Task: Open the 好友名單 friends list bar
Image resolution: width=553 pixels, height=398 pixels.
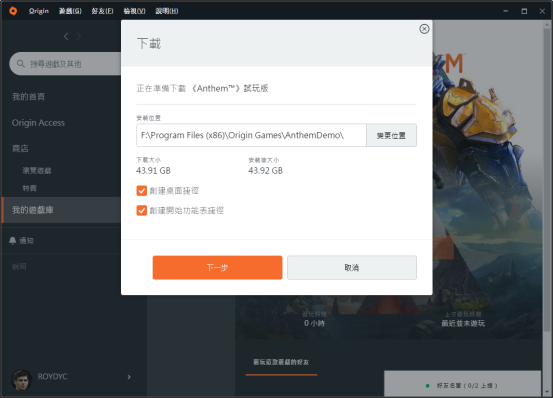Action: [x=462, y=385]
